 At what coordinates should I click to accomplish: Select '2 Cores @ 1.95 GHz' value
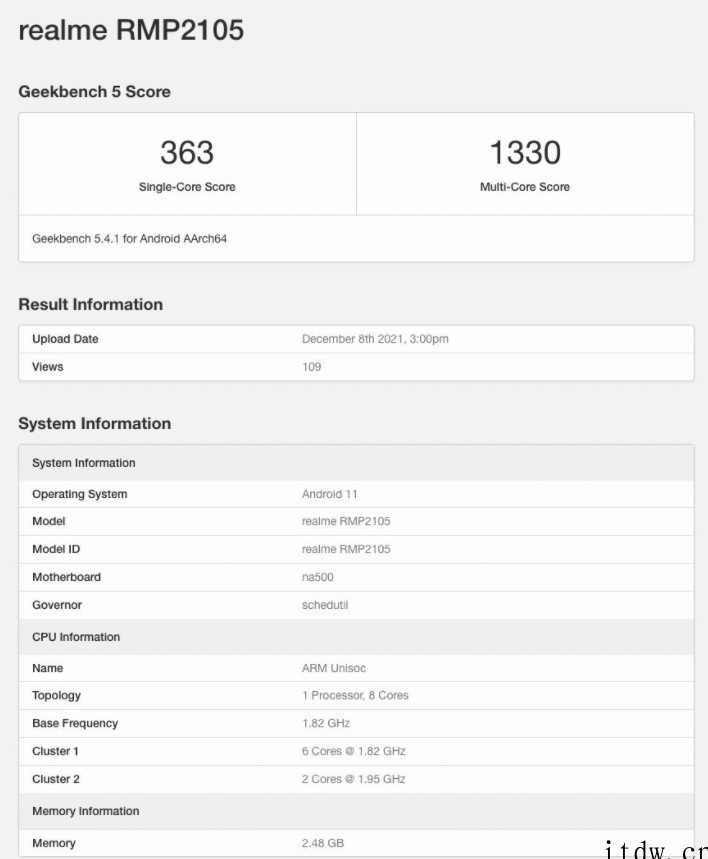point(353,780)
